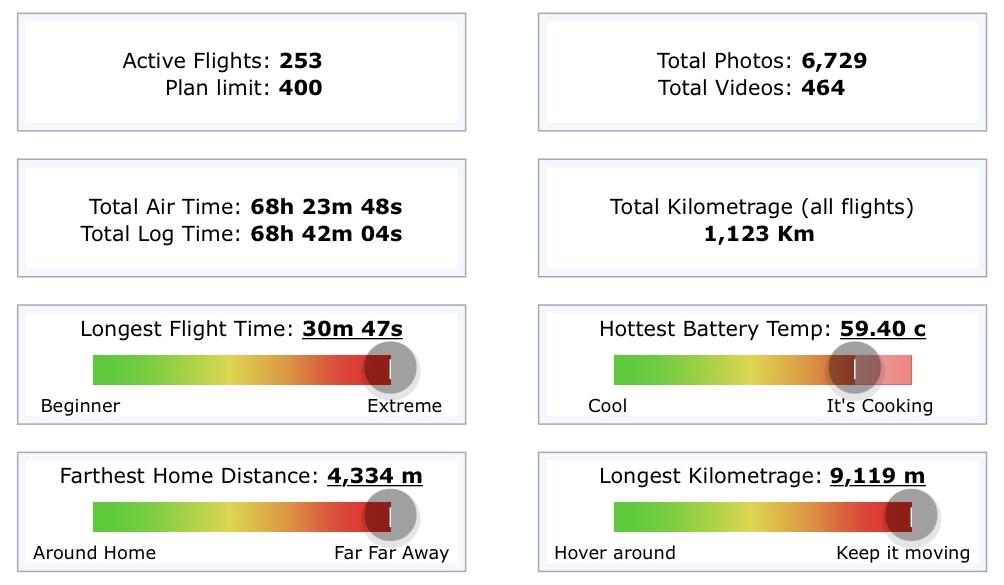Select the Total Videos count 464
Viewport: 1004px width, 585px height.
coord(823,88)
